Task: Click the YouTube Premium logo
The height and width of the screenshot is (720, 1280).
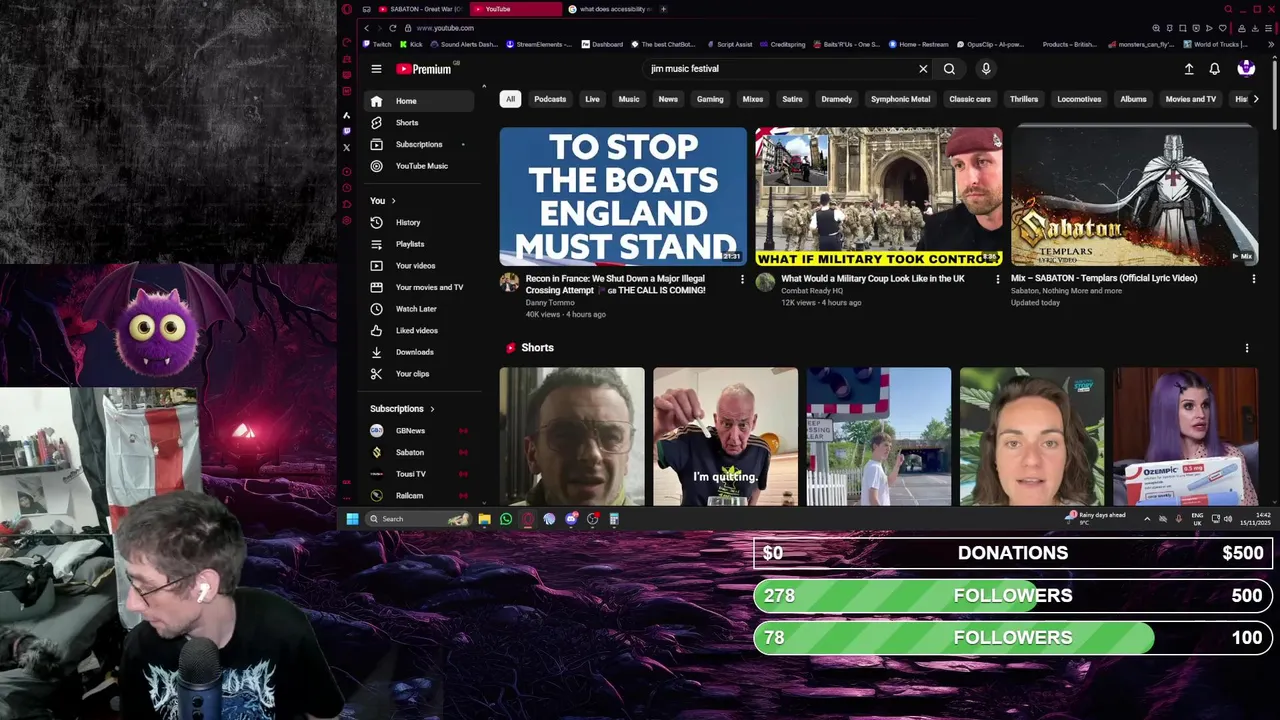Action: click(x=424, y=69)
